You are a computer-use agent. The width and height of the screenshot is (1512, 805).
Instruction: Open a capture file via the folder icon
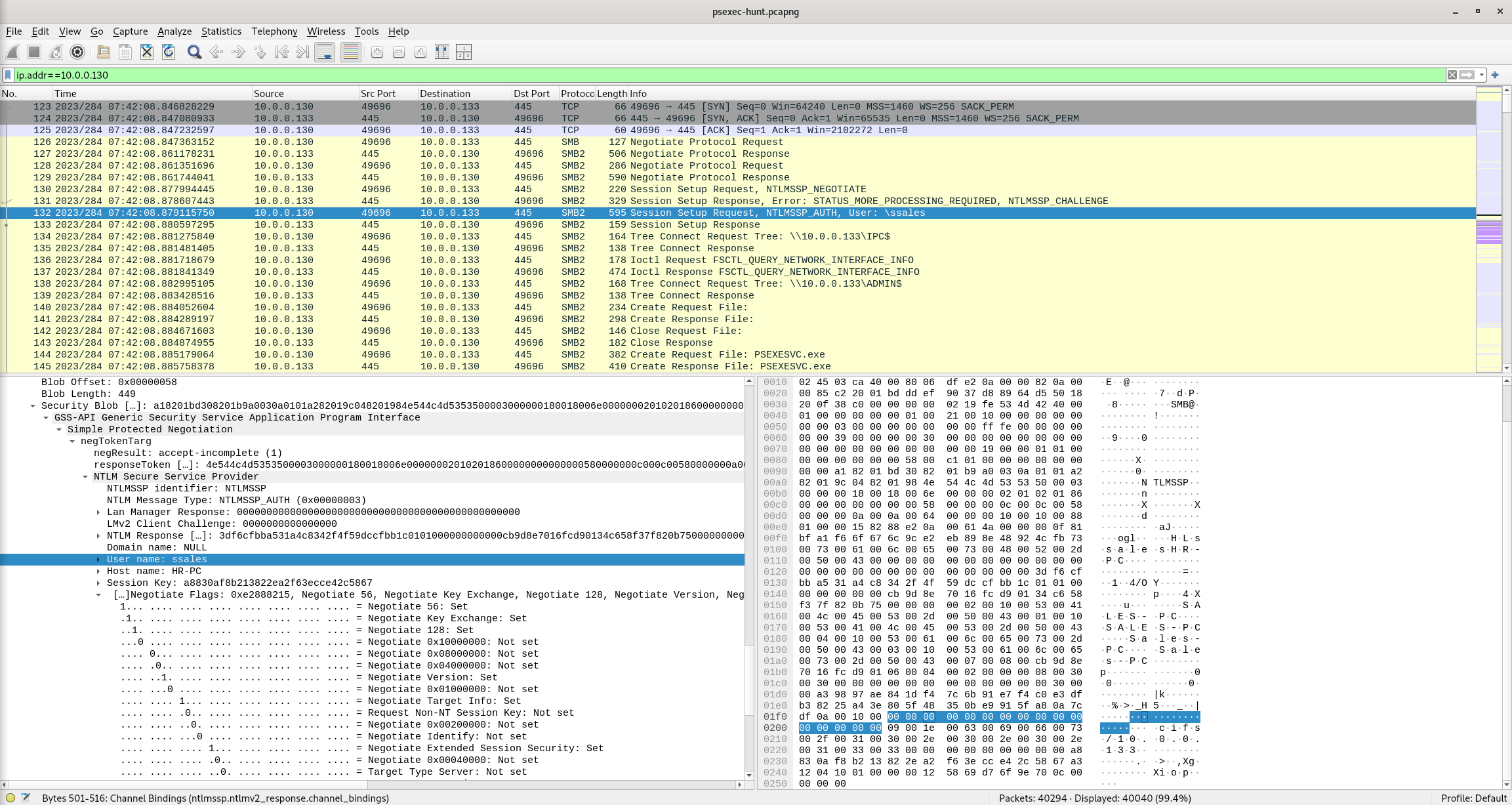[x=103, y=52]
